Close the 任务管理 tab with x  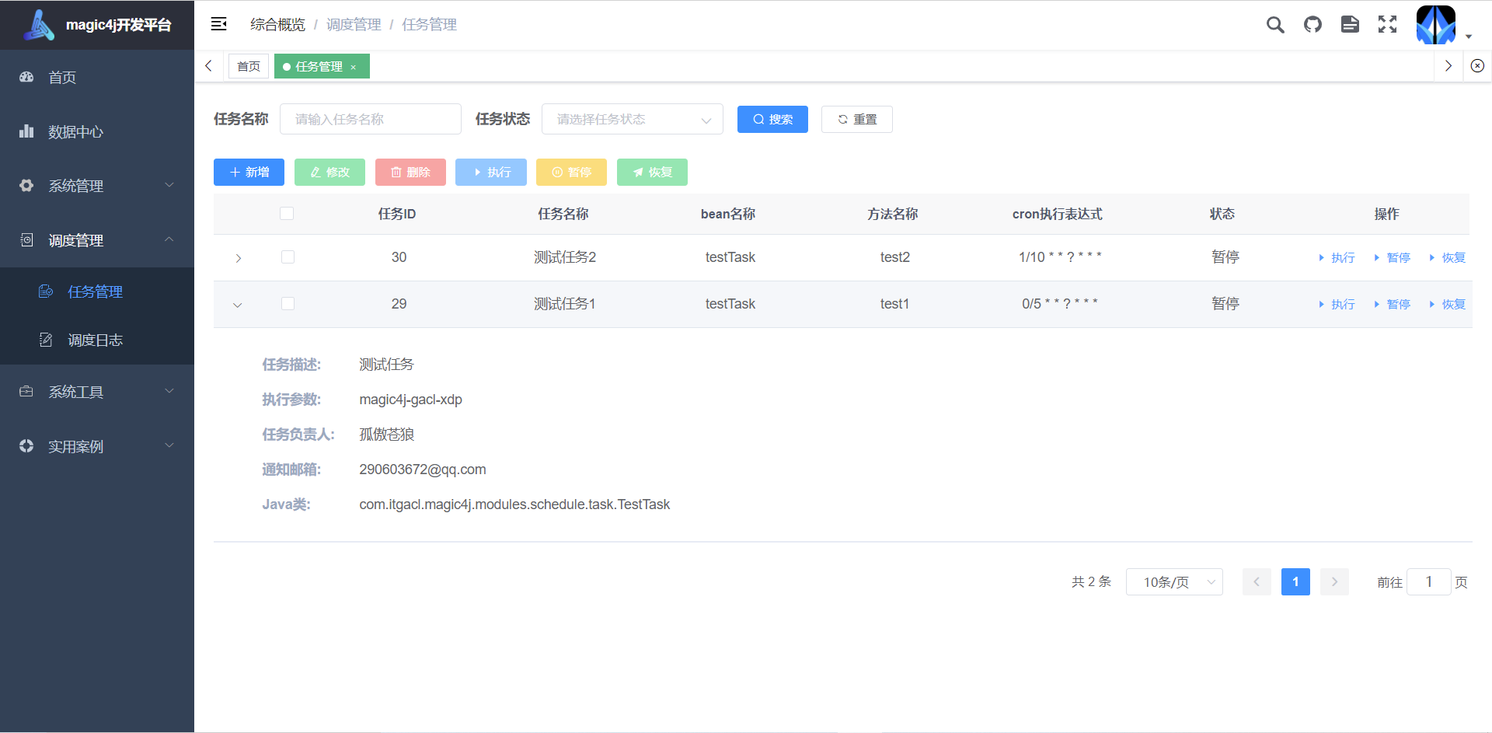click(354, 67)
